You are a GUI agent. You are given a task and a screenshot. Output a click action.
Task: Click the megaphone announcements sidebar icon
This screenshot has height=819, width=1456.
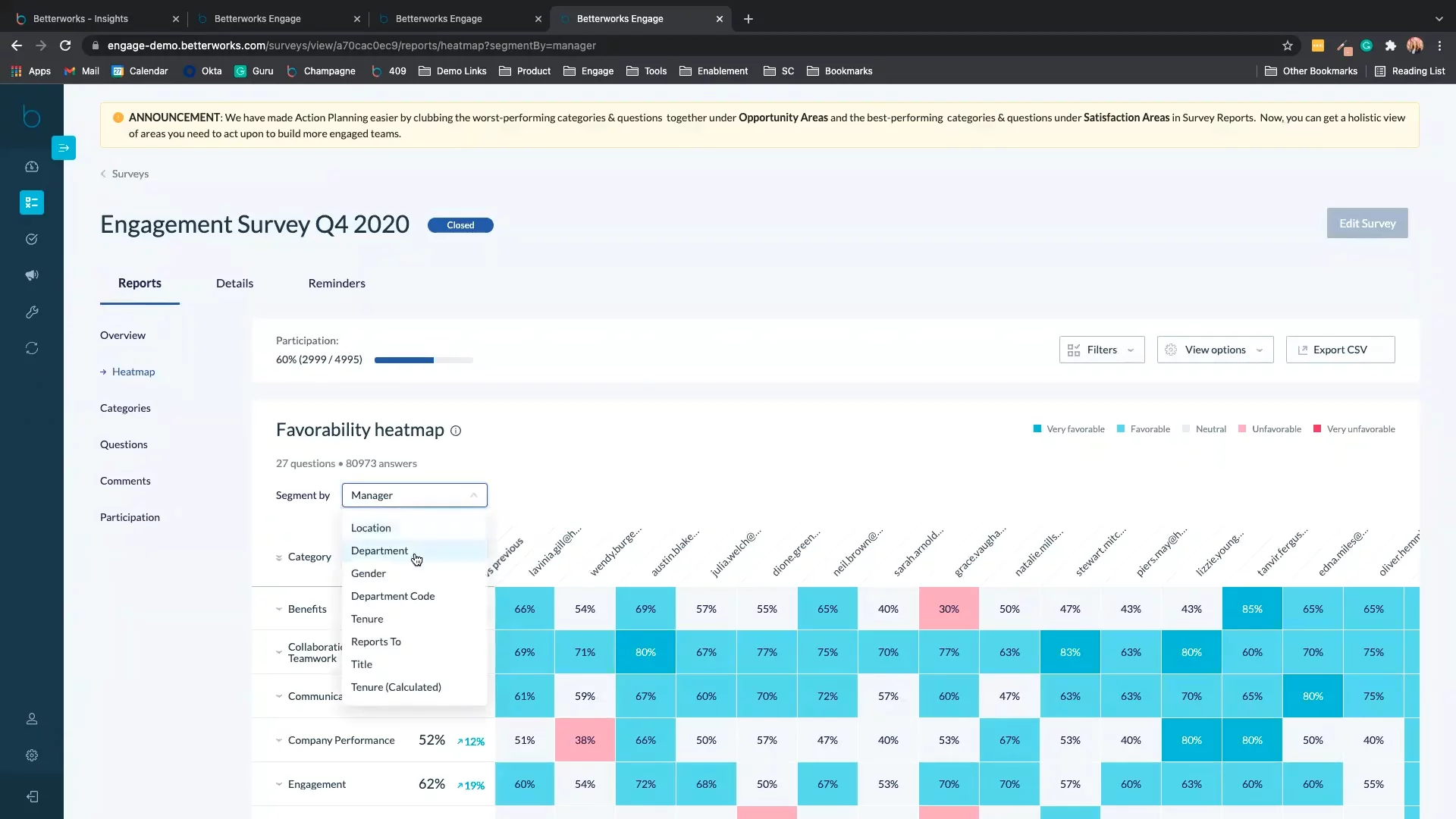[x=32, y=275]
